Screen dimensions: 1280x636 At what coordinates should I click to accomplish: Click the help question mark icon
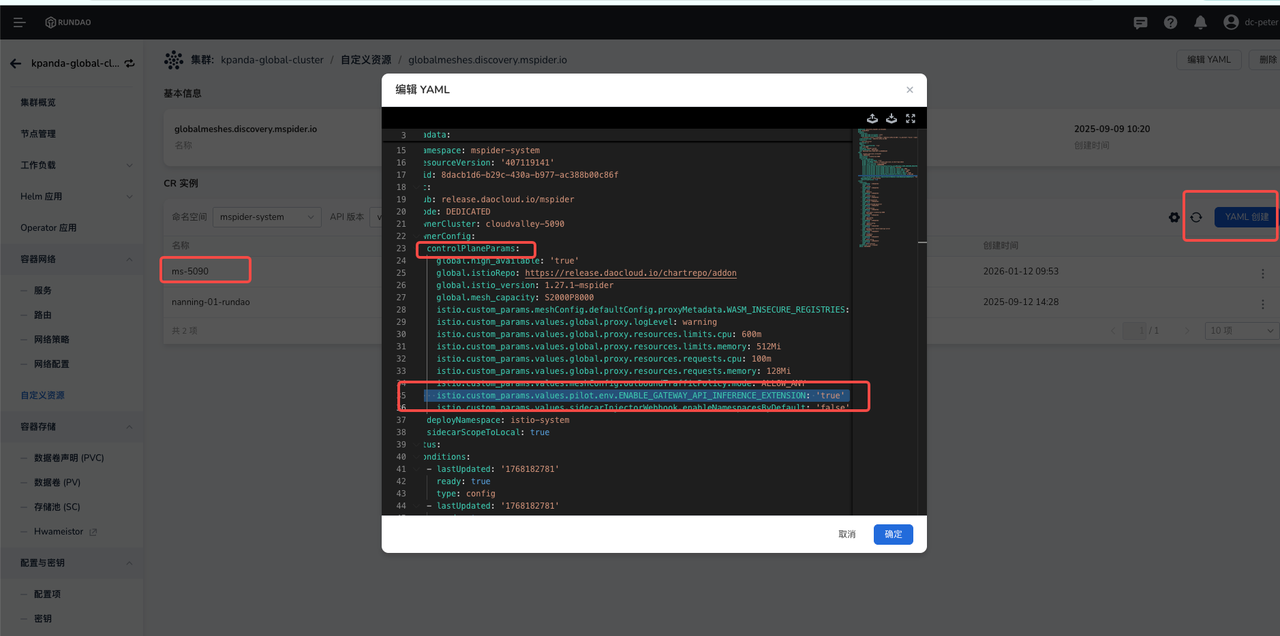pyautogui.click(x=1170, y=22)
